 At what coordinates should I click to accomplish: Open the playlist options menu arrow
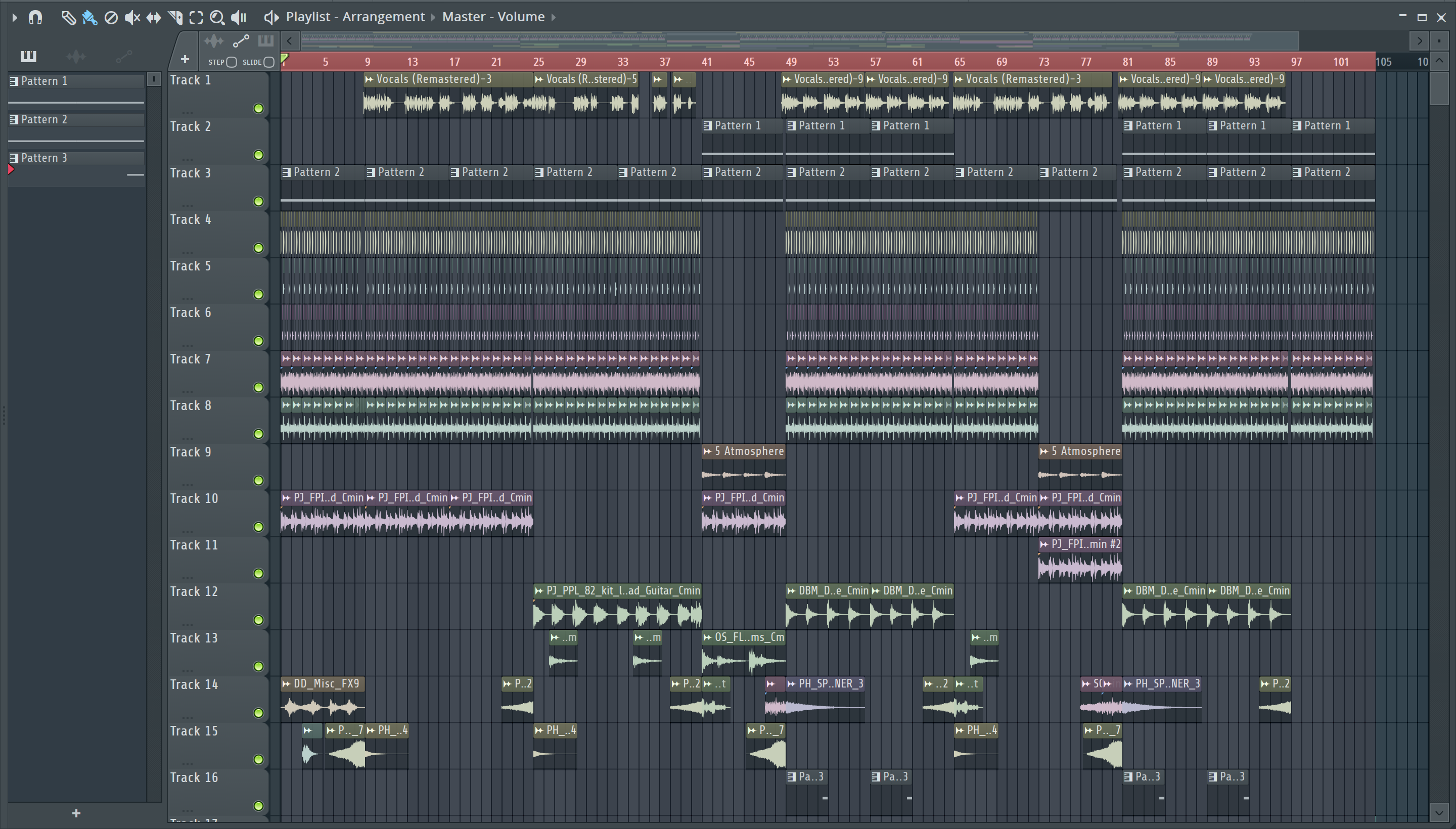[x=14, y=18]
